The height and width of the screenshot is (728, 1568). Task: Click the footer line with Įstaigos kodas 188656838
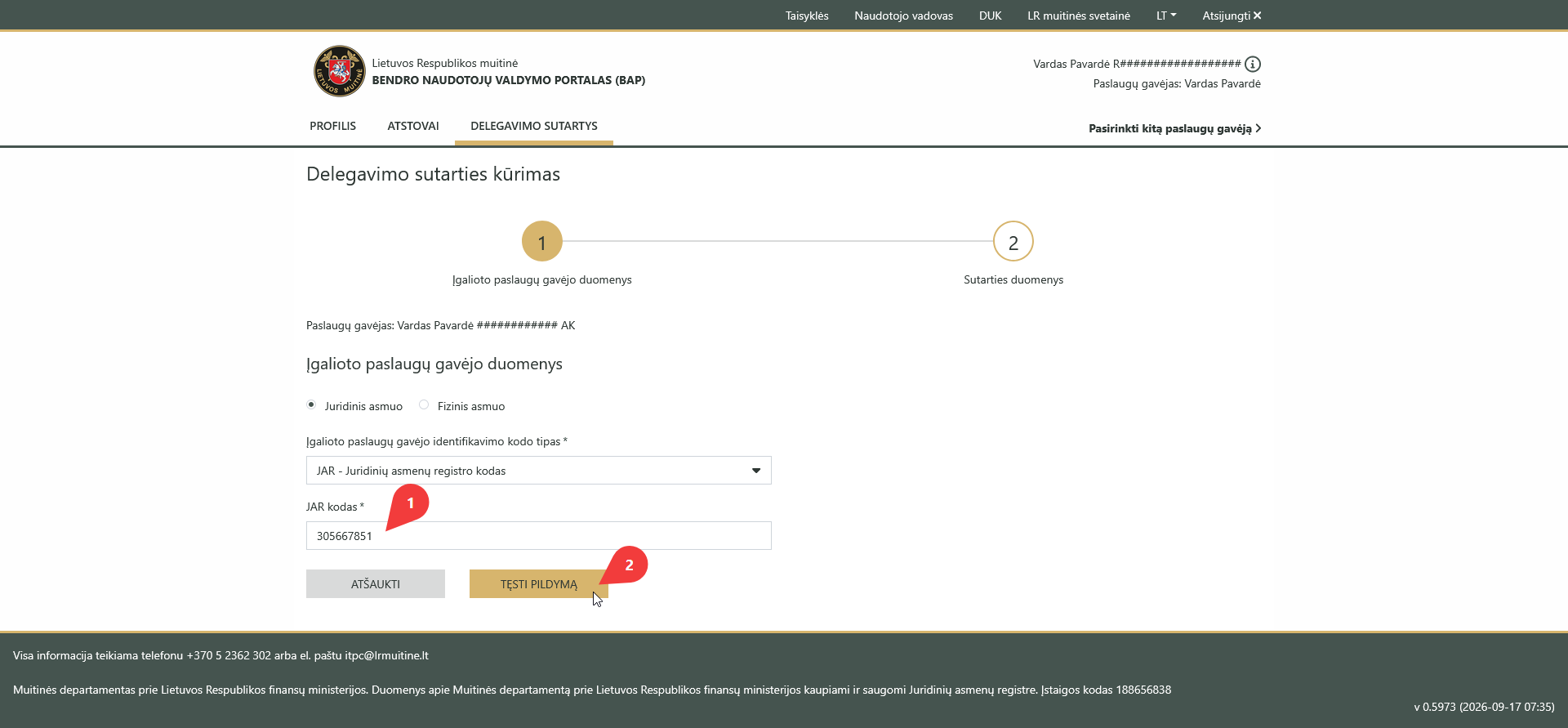(x=592, y=690)
